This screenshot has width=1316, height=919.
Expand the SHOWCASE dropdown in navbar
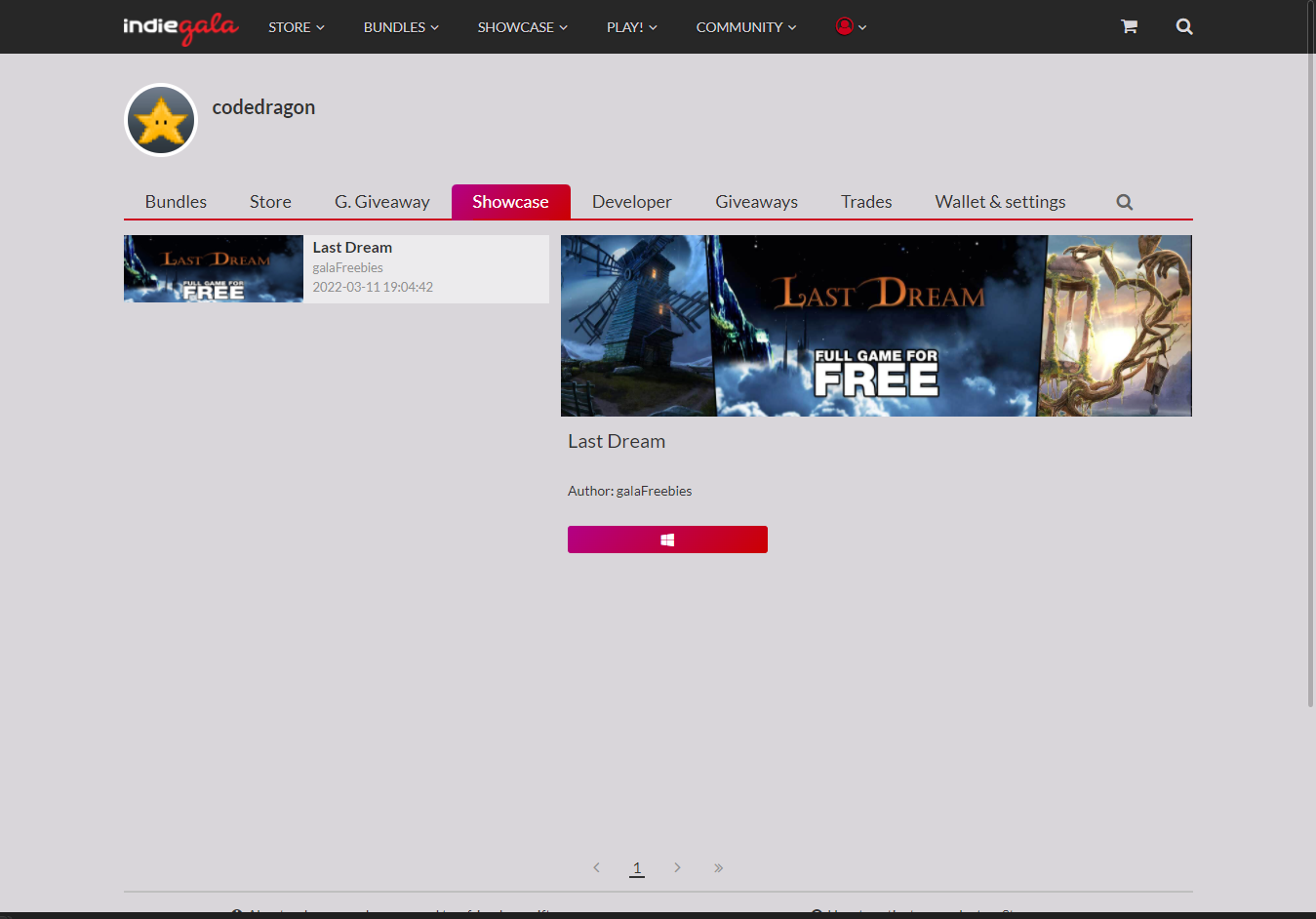(x=522, y=27)
